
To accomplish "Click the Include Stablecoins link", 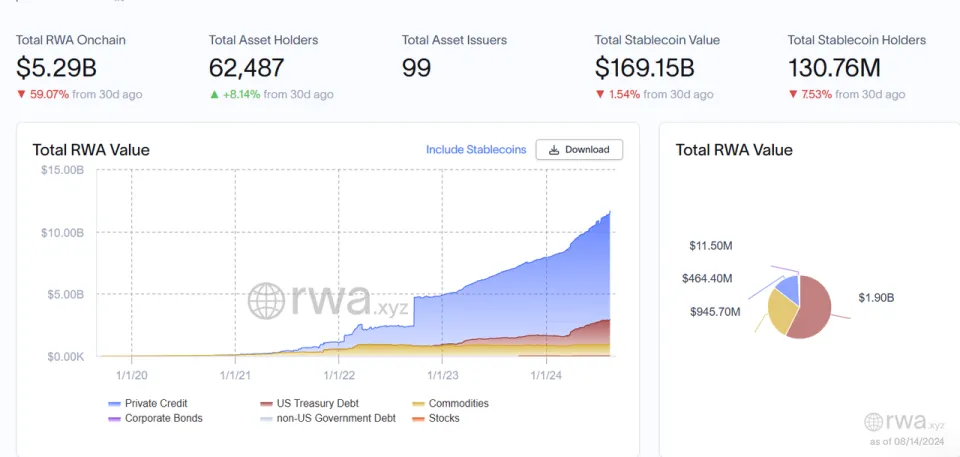I will pyautogui.click(x=476, y=150).
